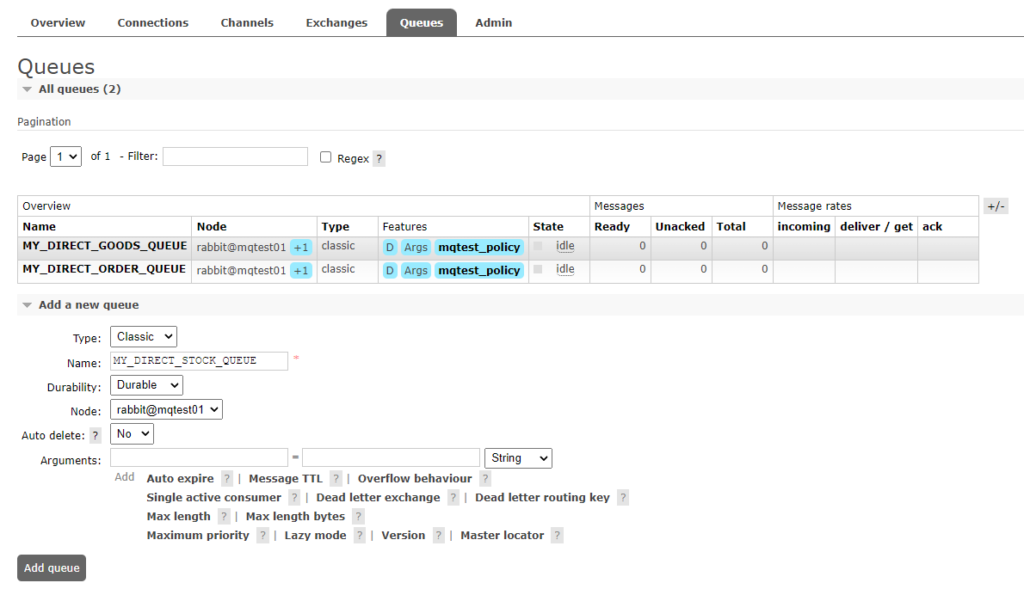
Task: Switch to the Exchanges tab
Action: tap(336, 23)
